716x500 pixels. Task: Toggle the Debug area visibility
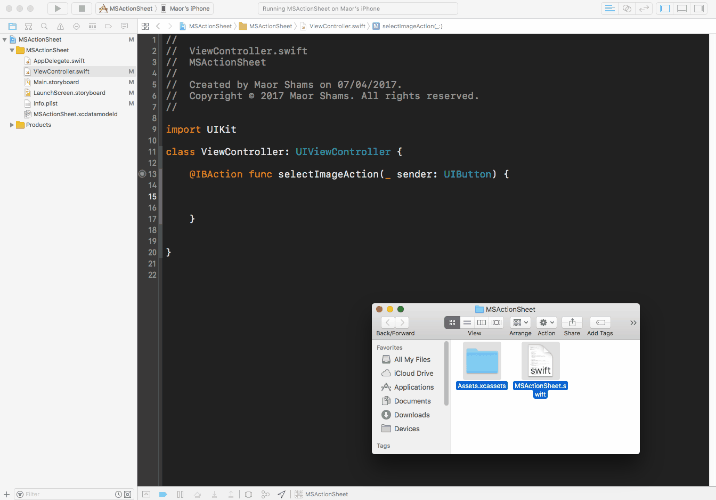[x=682, y=8]
